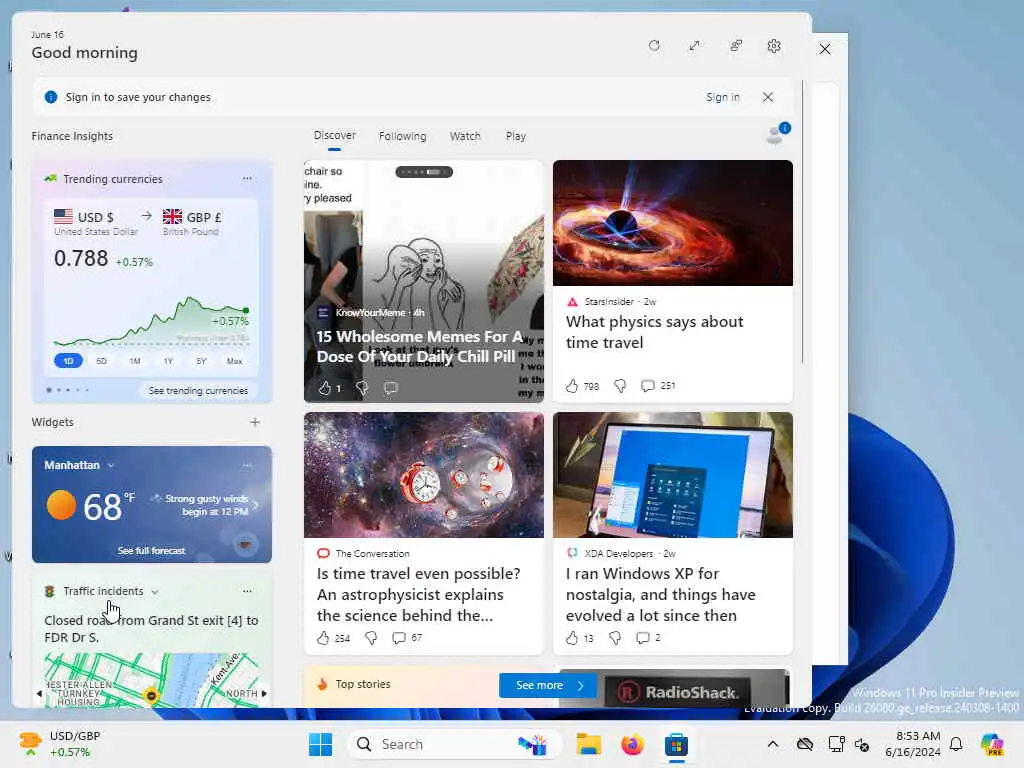The height and width of the screenshot is (768, 1024).
Task: Open the strong gusty winds alert arrow
Action: point(255,505)
